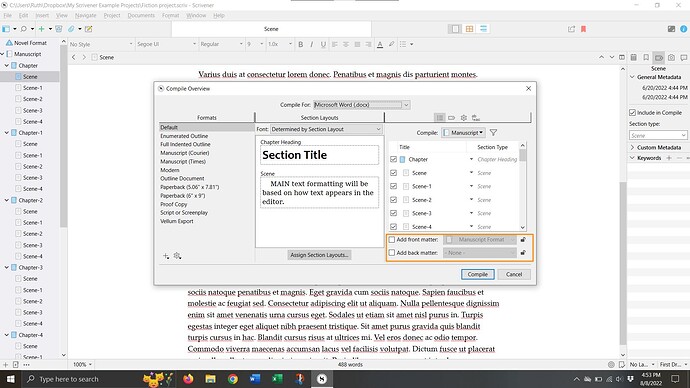The image size is (690, 388).
Task: Click the binder View icon in main toolbar
Action: [x=6, y=29]
